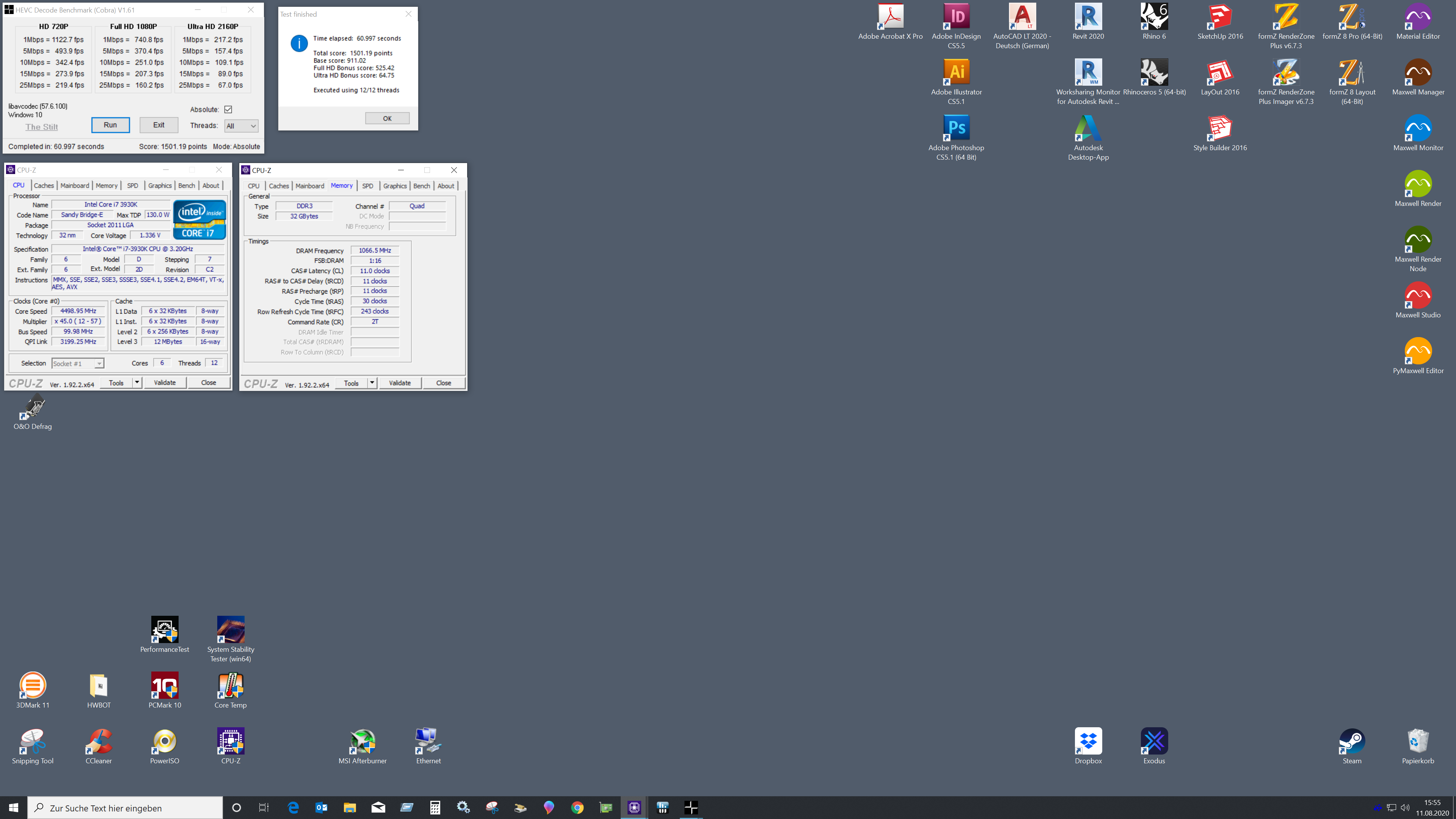Screen dimensions: 1456x819
Task: Open Microsoft Edge from taskbar
Action: [293, 808]
